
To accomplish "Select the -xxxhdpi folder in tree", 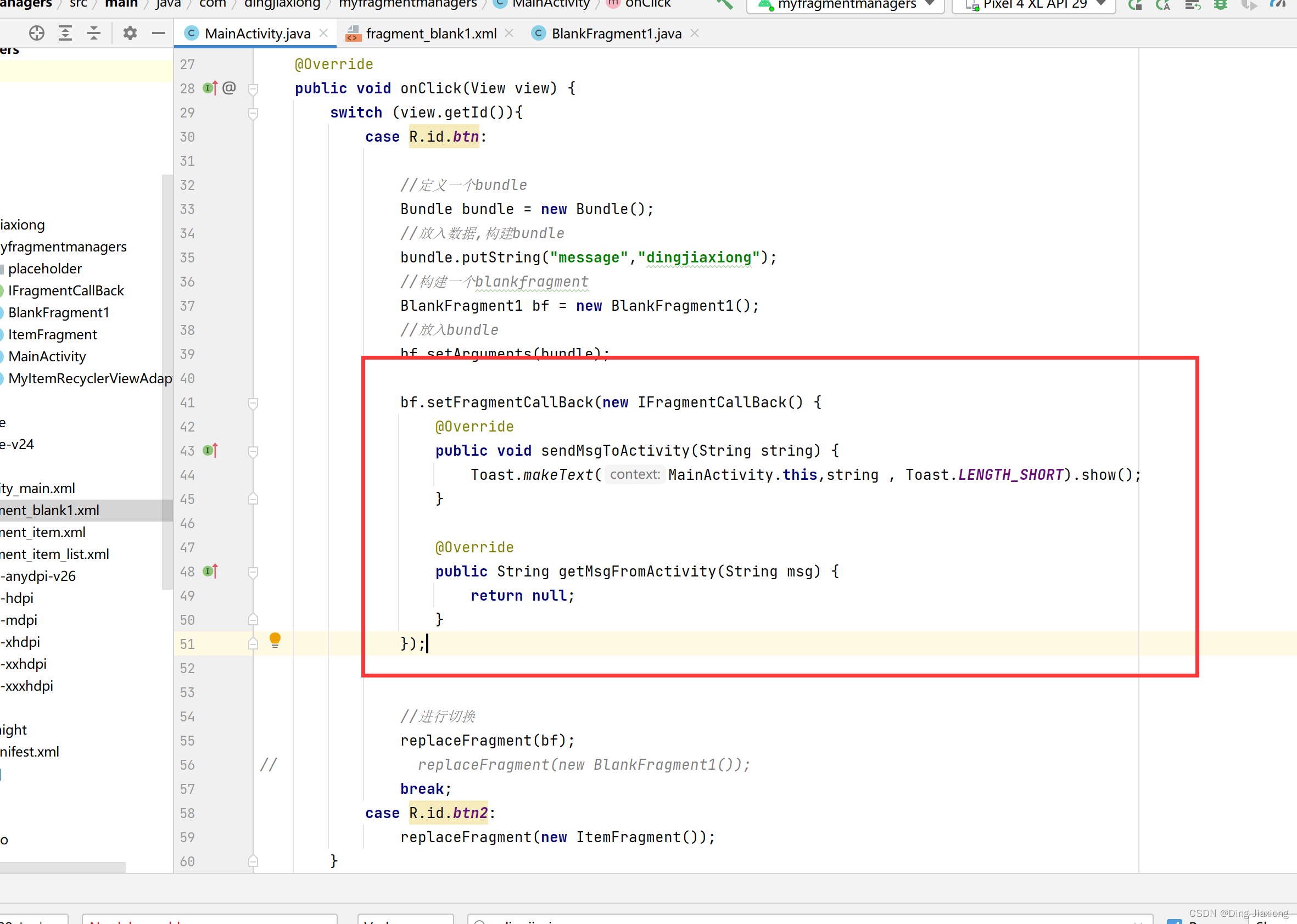I will [x=27, y=686].
